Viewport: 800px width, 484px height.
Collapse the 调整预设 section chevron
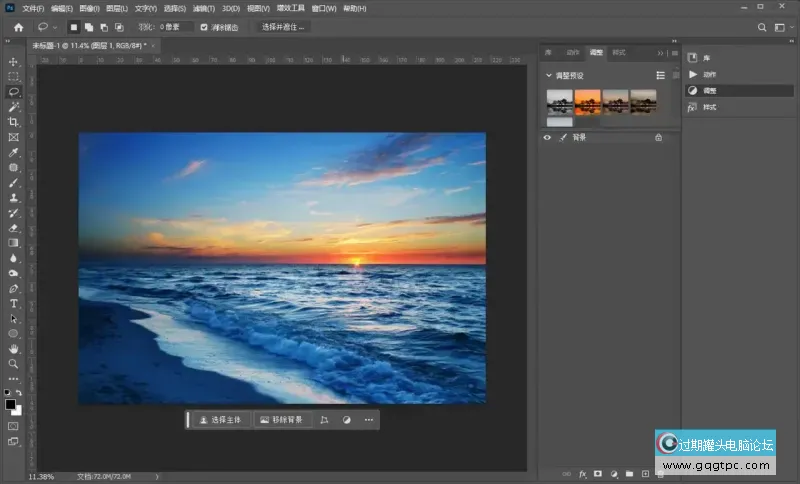coord(549,75)
